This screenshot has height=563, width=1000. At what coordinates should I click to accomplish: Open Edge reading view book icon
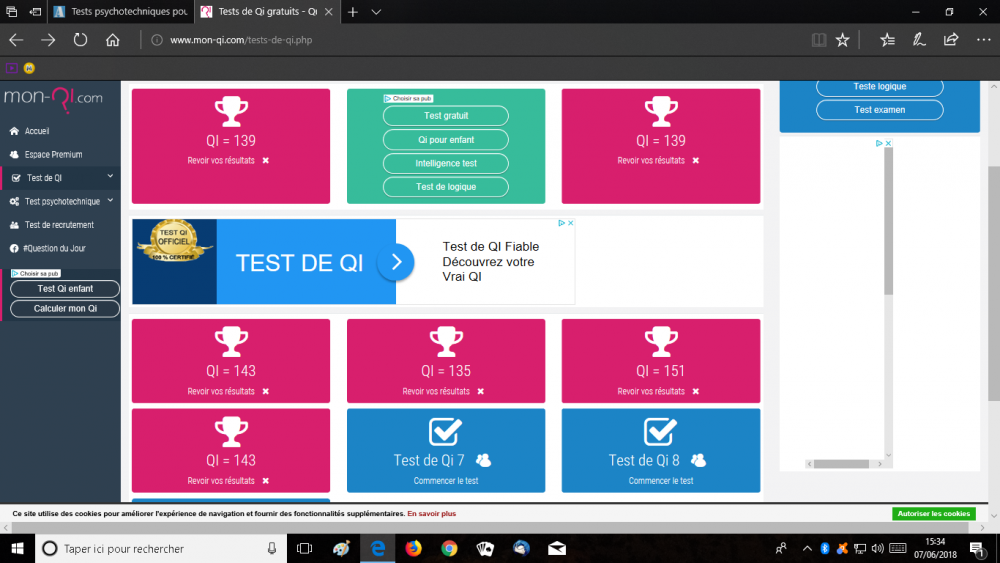pyautogui.click(x=819, y=40)
